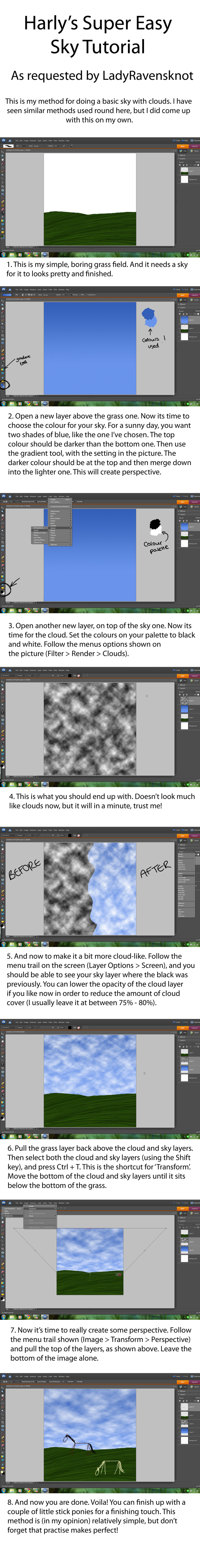The height and width of the screenshot is (1568, 200).
Task: Click the Photoshop Elements logo in step 6
Action: pos(3,1023)
